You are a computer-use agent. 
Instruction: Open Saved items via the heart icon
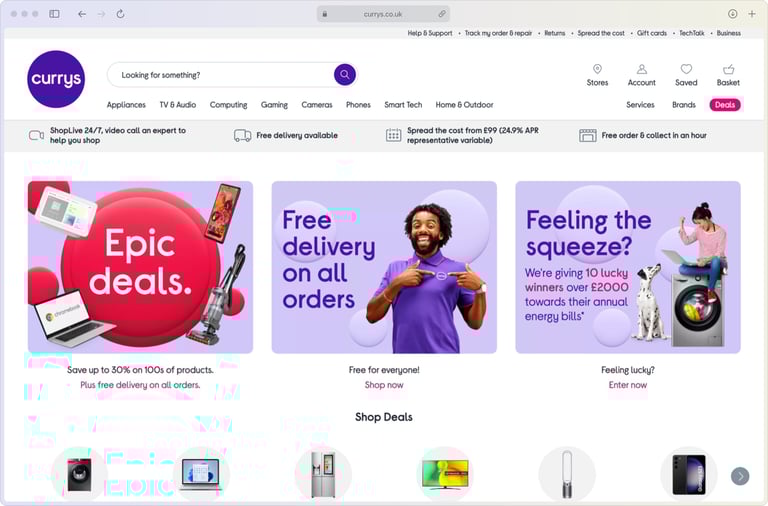[x=686, y=69]
